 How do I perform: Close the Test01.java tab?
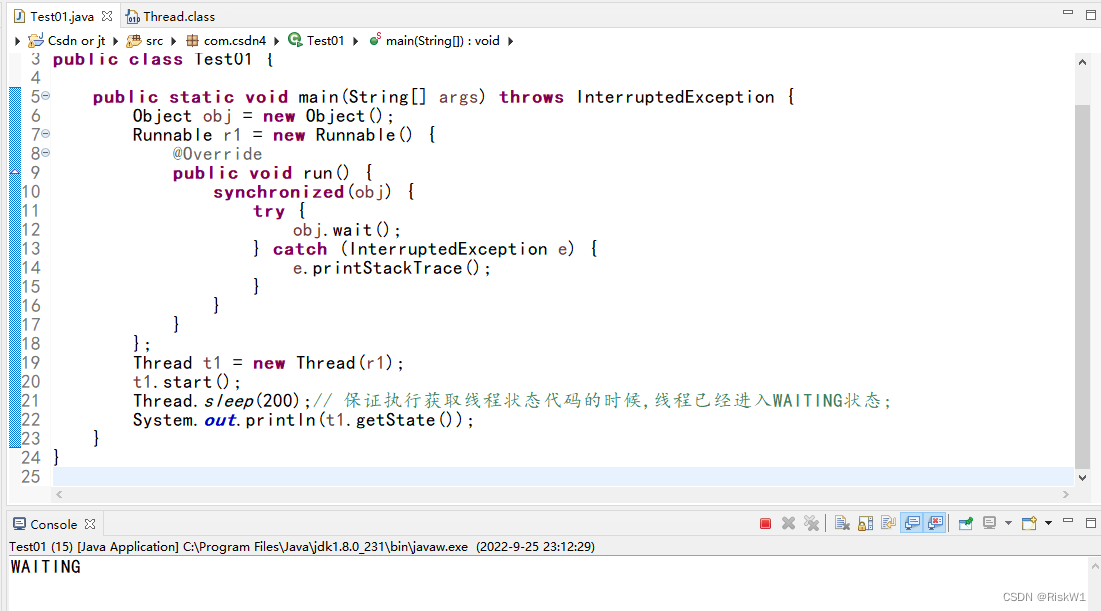click(107, 15)
